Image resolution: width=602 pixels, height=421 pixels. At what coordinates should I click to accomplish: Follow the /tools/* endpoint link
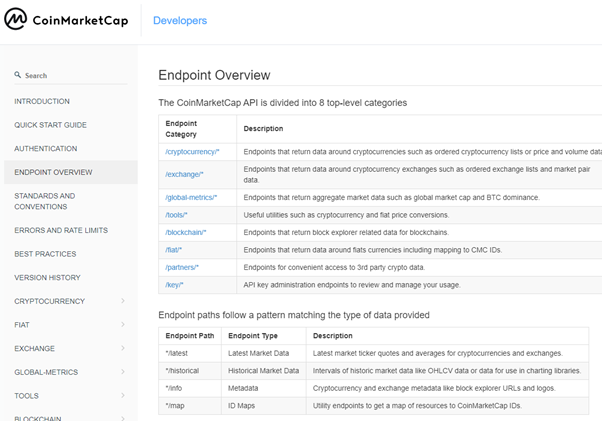pyautogui.click(x=177, y=215)
